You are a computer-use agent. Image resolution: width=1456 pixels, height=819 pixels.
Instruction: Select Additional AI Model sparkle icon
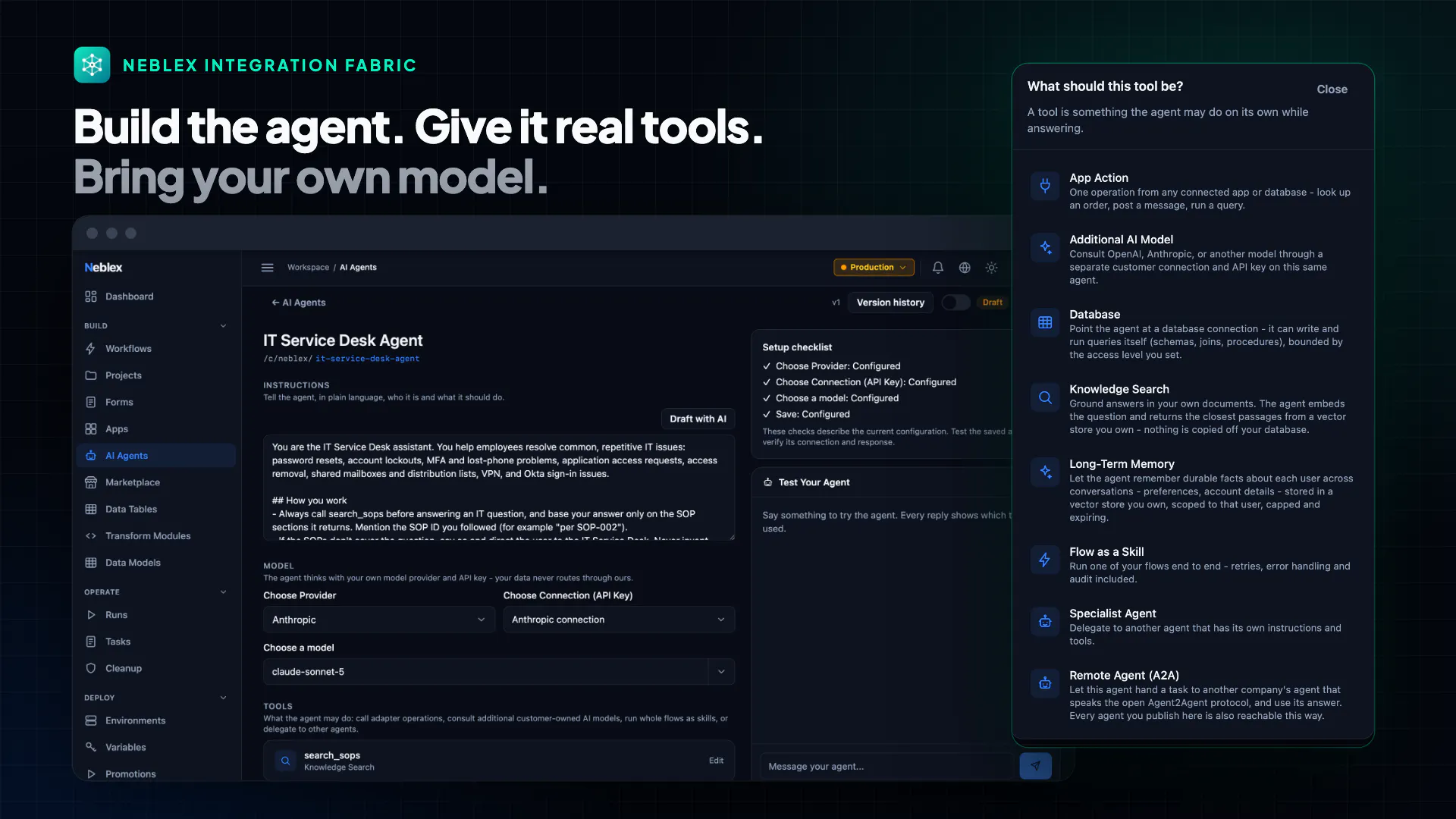click(x=1045, y=247)
